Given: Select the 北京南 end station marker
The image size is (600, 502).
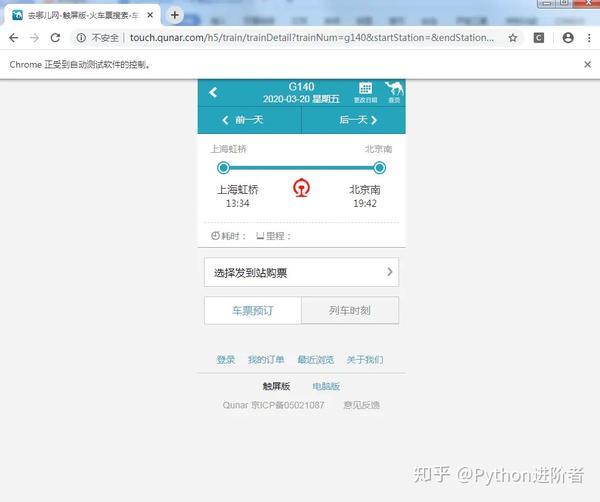Looking at the screenshot, I should pyautogui.click(x=379, y=168).
